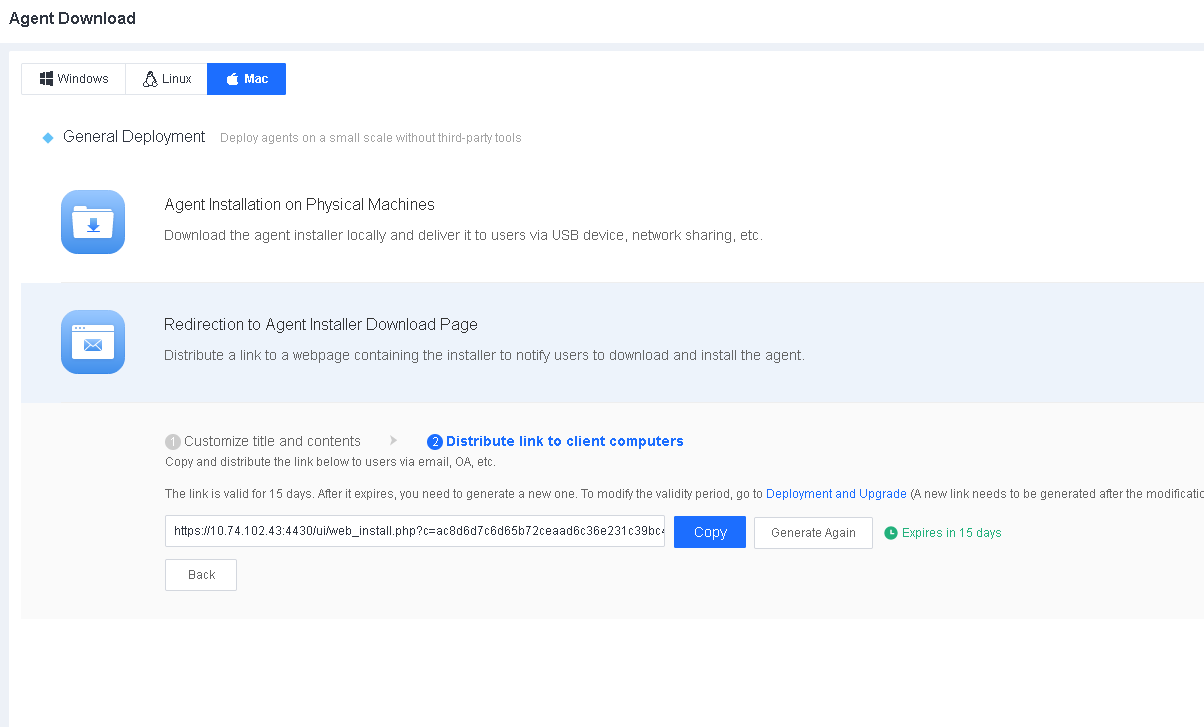Click the step 1 number circle
The height and width of the screenshot is (727, 1204).
tap(173, 442)
